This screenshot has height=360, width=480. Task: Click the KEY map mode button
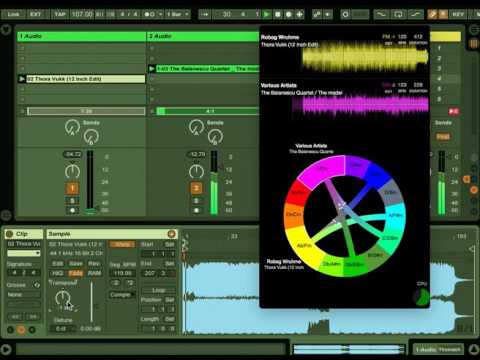(x=458, y=14)
